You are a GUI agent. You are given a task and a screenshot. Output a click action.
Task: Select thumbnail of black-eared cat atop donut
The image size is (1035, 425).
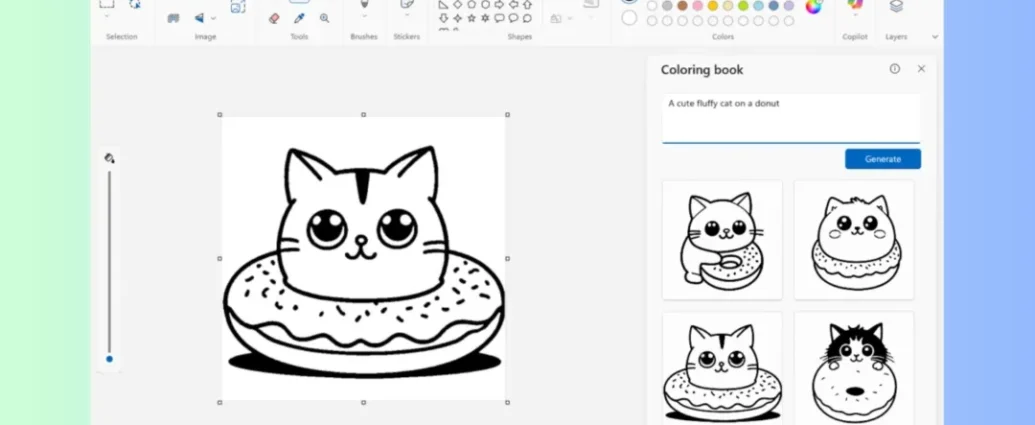point(854,368)
